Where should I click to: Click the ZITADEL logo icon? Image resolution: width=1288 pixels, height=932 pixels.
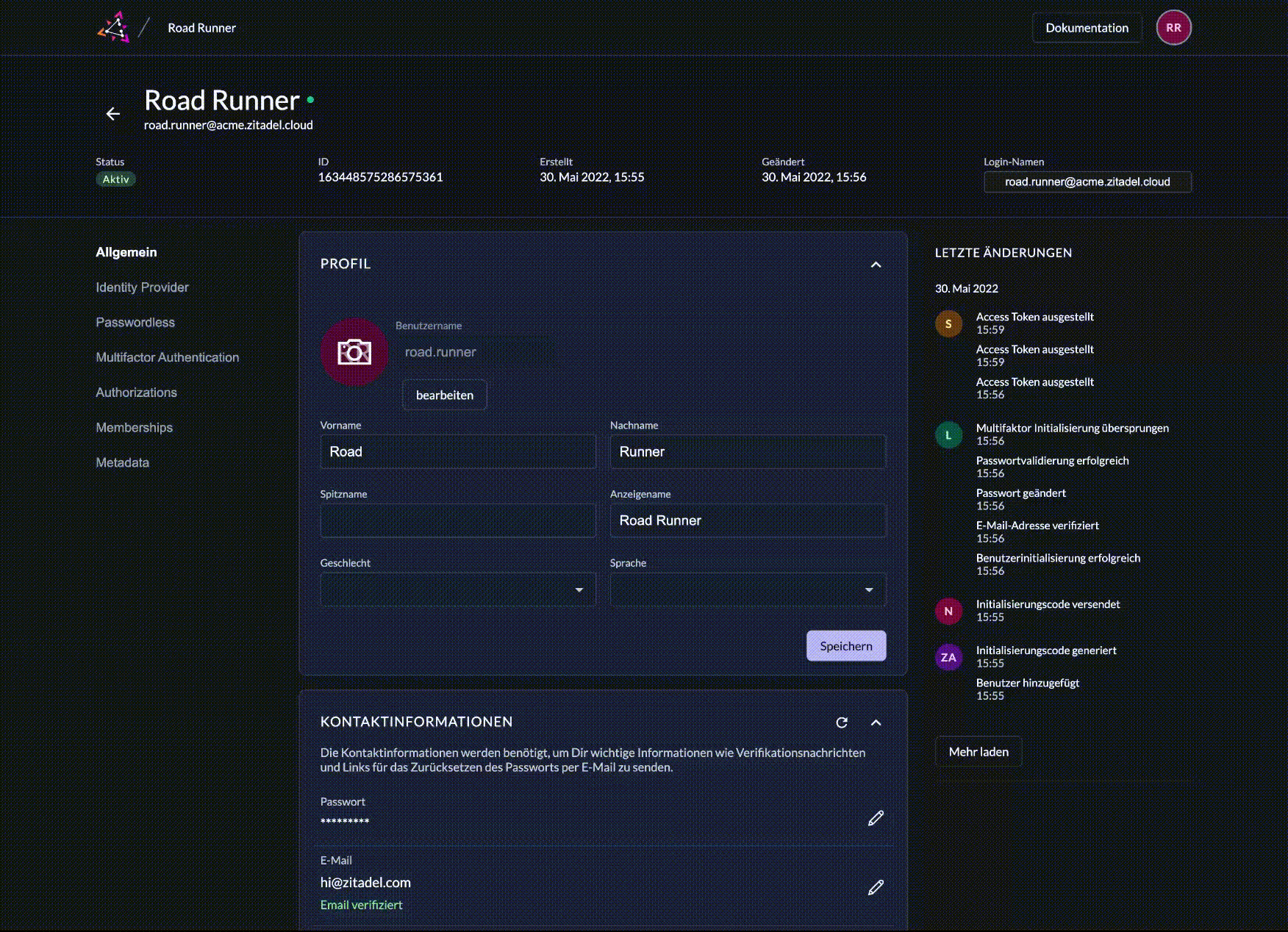pyautogui.click(x=113, y=28)
